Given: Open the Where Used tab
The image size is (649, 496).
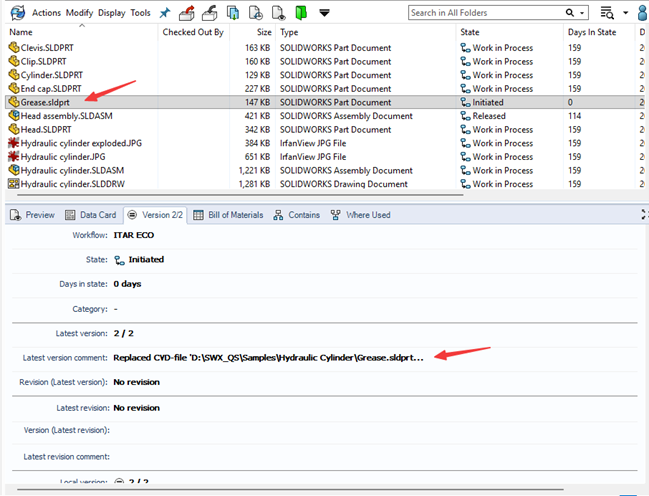Looking at the screenshot, I should tap(361, 215).
